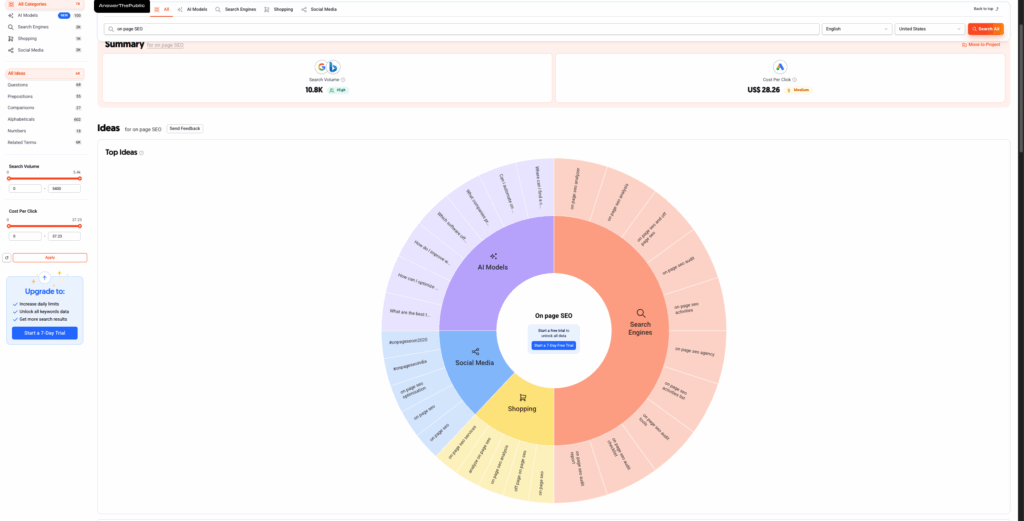
Task: Click the Search Volume maximum field showing 5400
Action: 64,189
